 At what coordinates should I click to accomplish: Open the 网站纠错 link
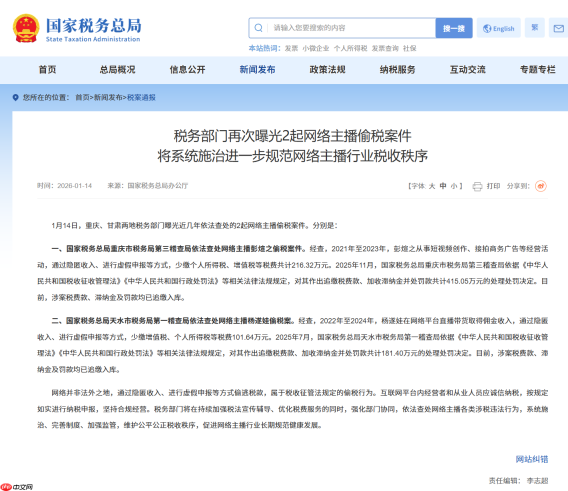tap(532, 459)
